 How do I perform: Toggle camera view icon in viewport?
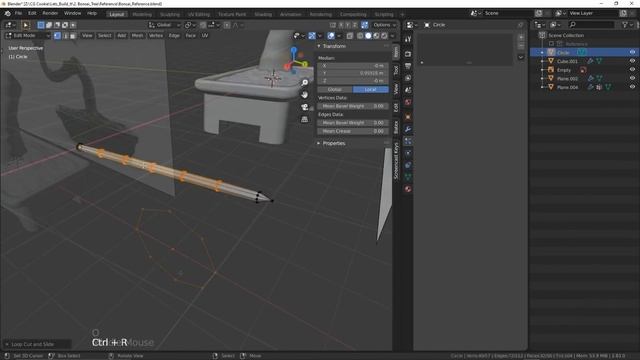304,107
